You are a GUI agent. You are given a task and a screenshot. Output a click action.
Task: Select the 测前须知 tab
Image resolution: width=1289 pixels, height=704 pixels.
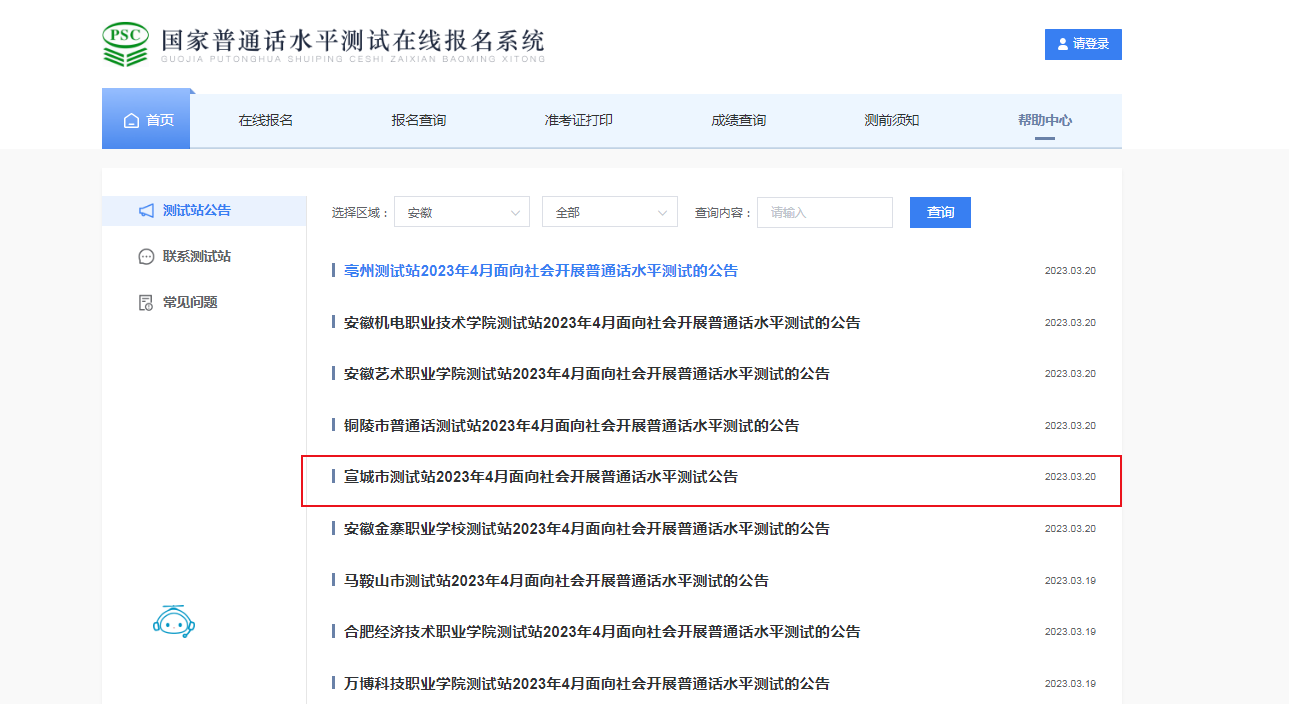click(891, 120)
